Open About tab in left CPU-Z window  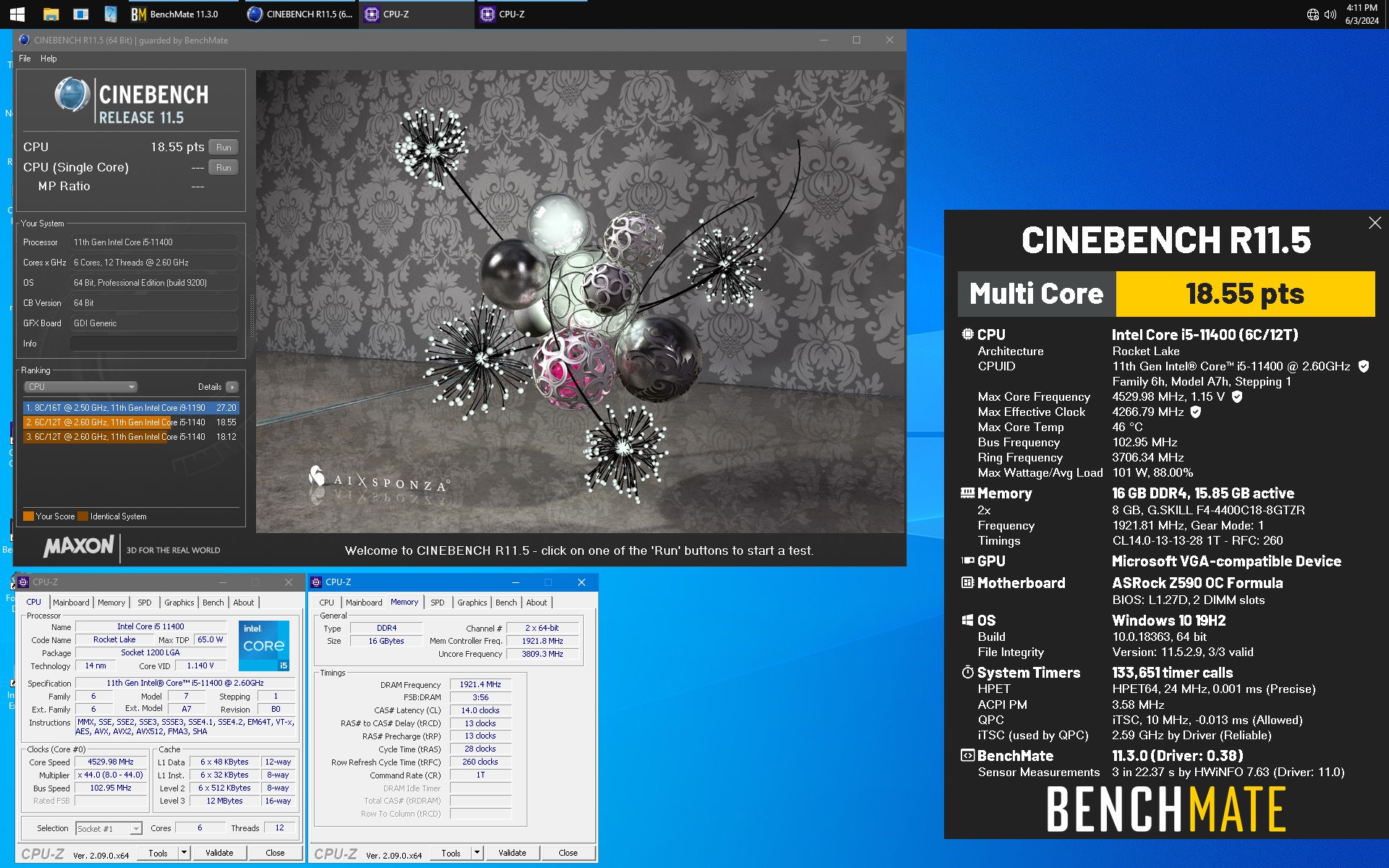[x=244, y=603]
